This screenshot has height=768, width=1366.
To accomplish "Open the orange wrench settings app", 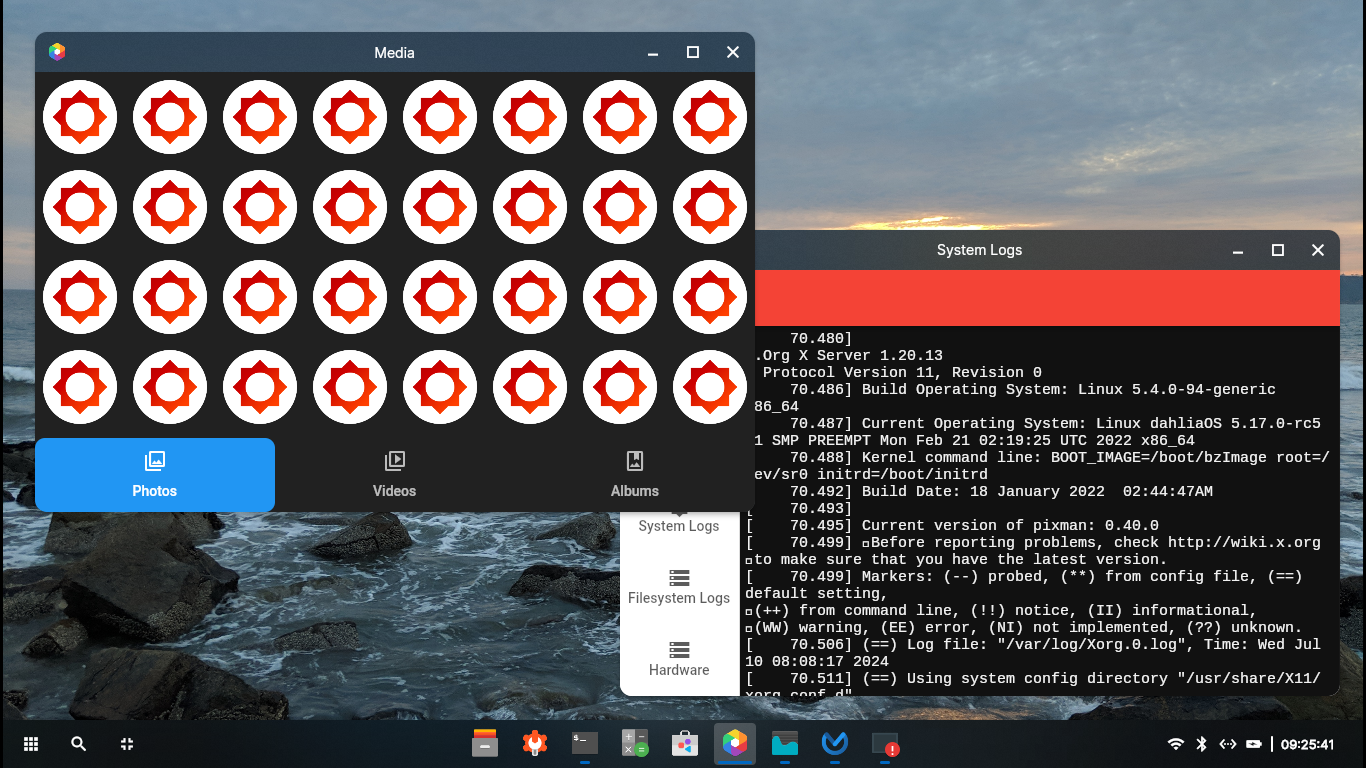I will point(535,744).
